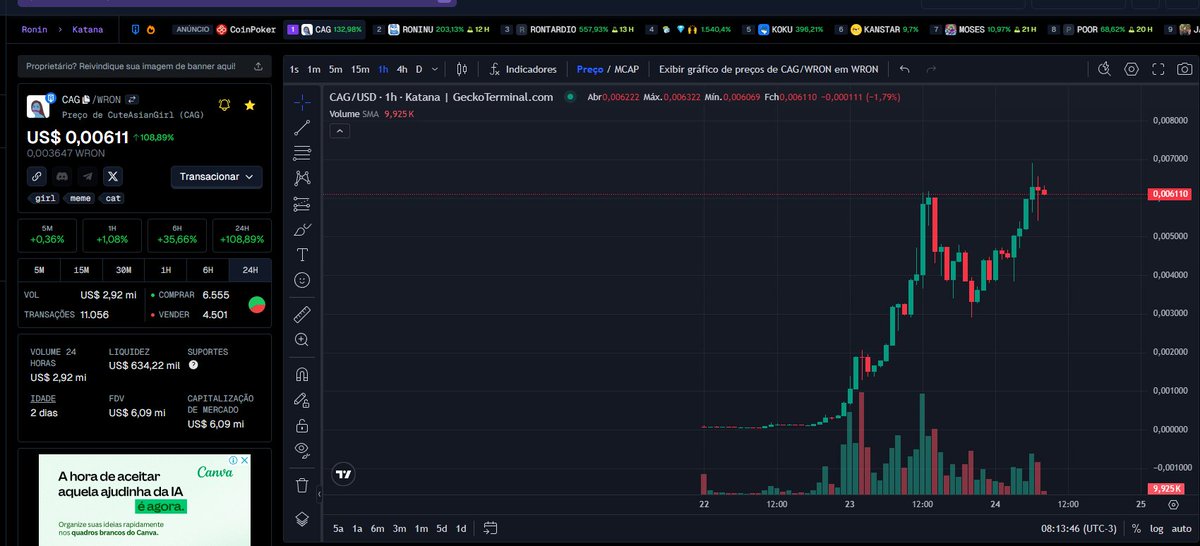Open the emoji icons tool

point(303,280)
